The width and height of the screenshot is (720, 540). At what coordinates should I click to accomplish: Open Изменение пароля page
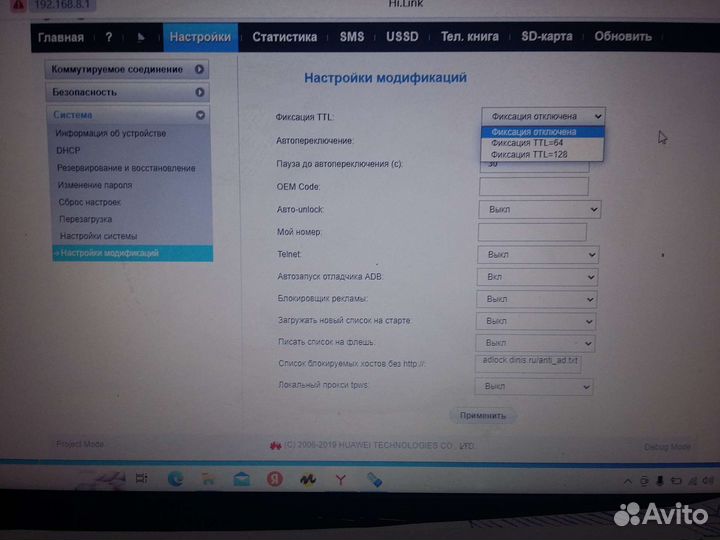click(x=95, y=185)
